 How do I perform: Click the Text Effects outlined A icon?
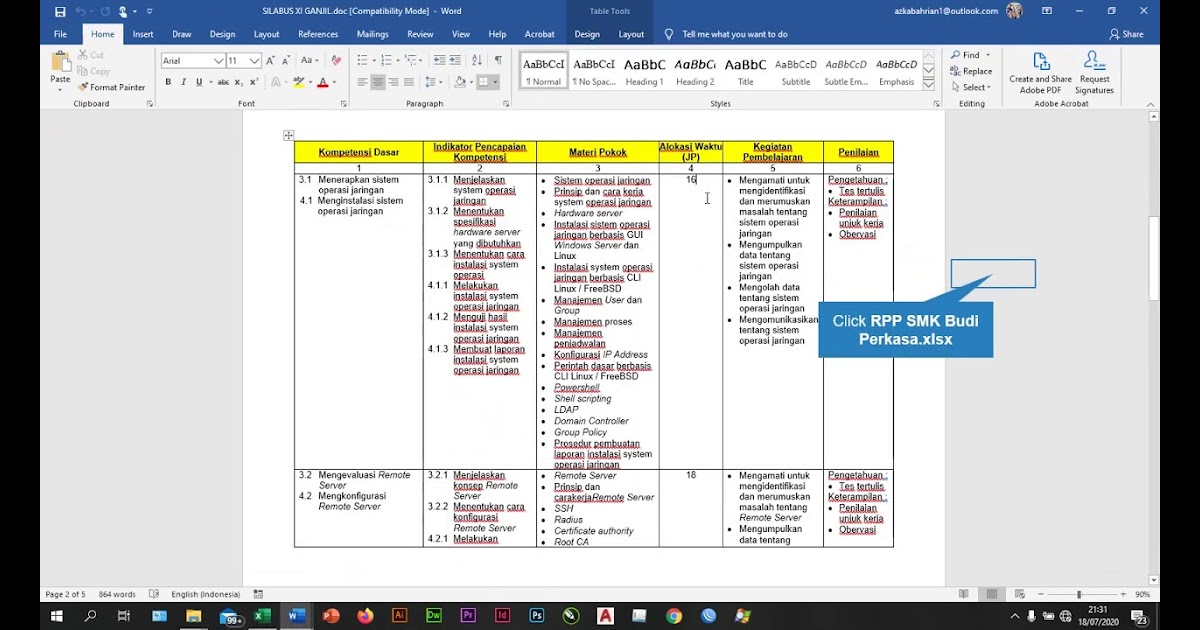(277, 82)
